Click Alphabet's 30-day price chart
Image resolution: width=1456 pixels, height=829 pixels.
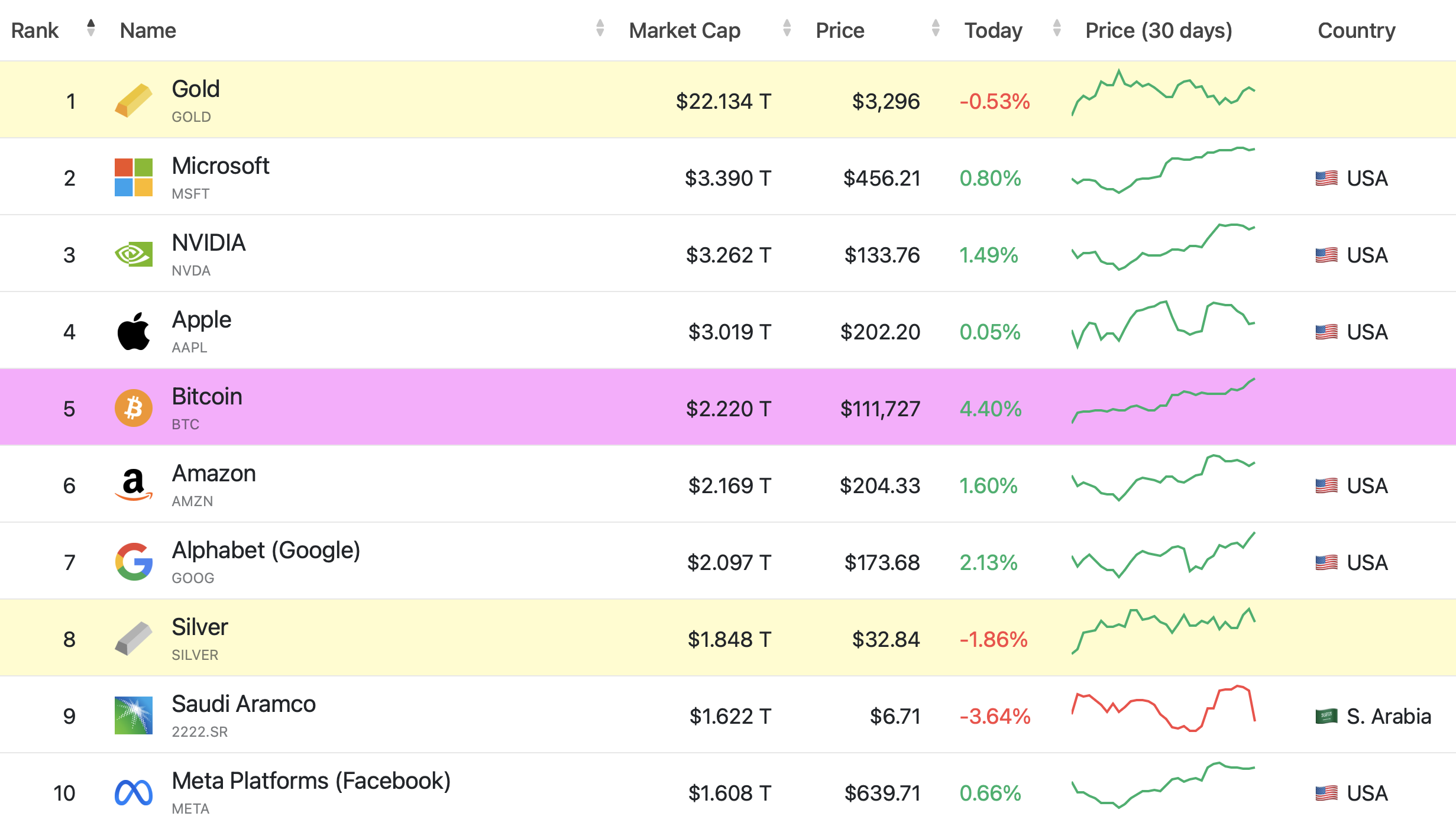(1163, 555)
